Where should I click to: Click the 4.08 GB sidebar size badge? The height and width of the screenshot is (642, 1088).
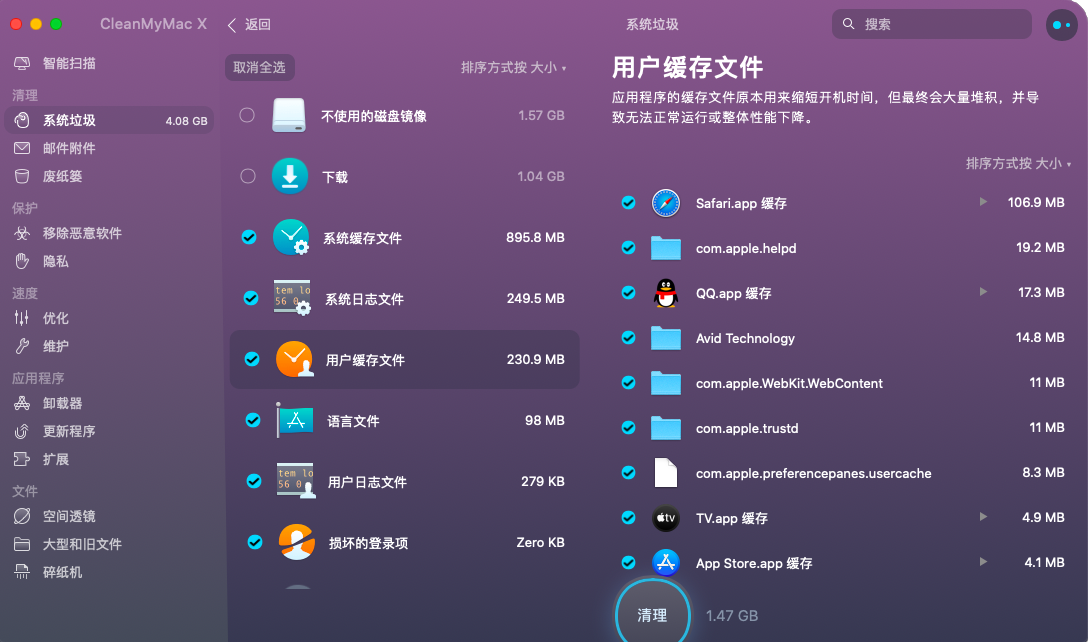pos(186,121)
